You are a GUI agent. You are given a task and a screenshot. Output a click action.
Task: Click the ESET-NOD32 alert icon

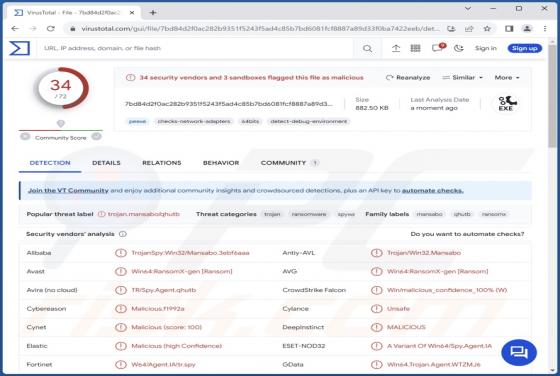[x=376, y=346]
